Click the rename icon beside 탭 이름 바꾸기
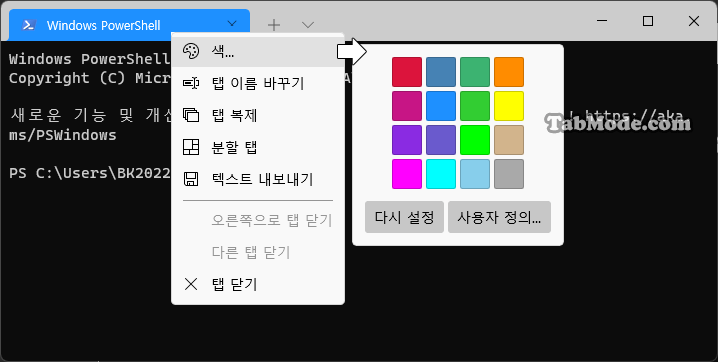718x362 pixels. [x=191, y=83]
